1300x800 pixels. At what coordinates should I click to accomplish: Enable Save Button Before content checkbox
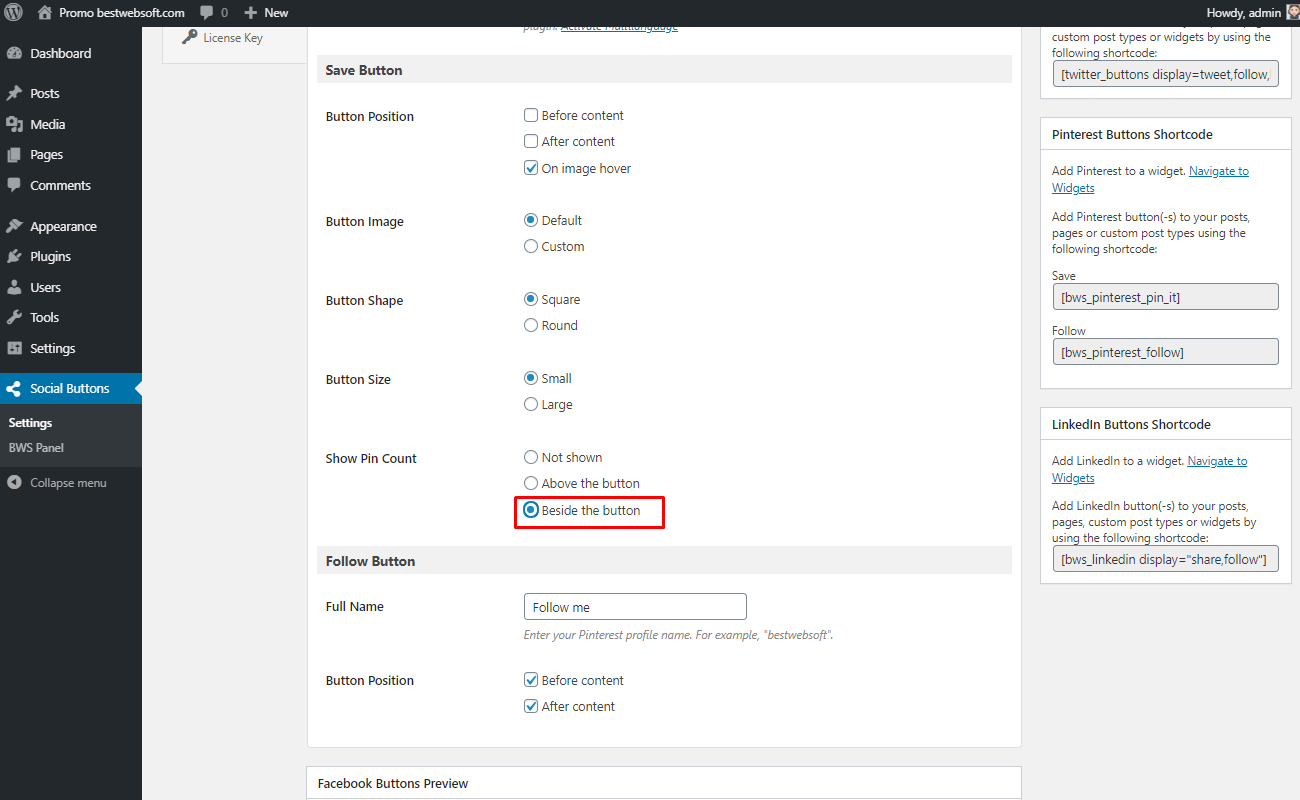click(x=531, y=115)
